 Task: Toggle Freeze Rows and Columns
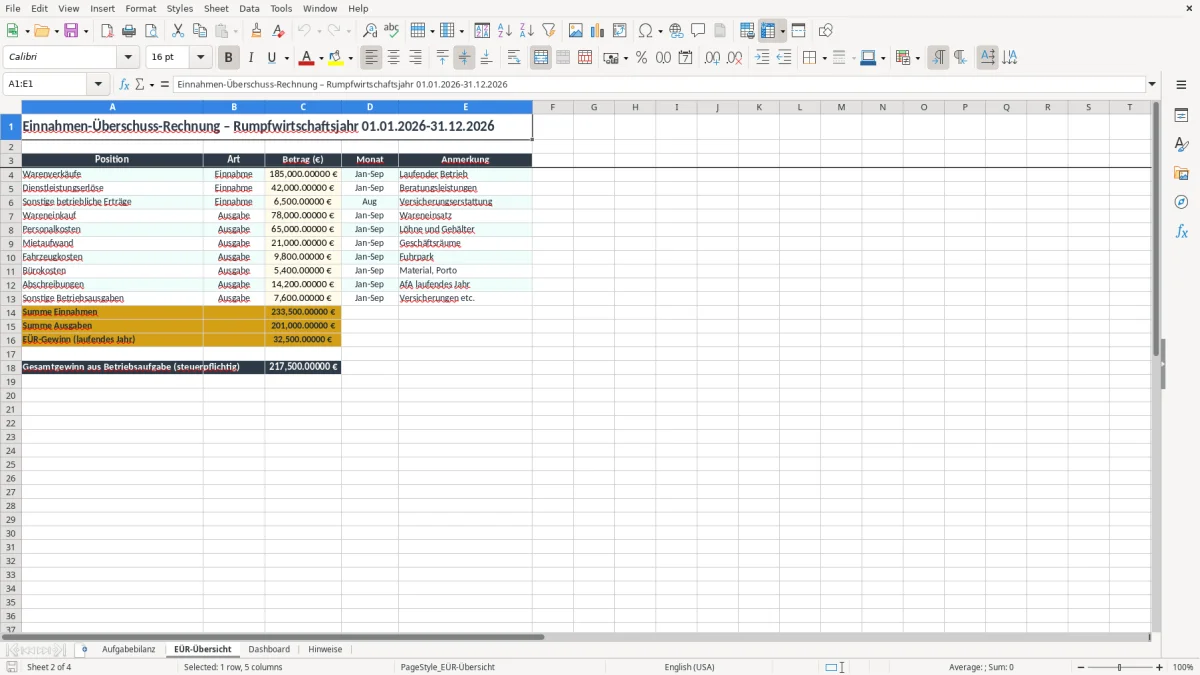[768, 31]
